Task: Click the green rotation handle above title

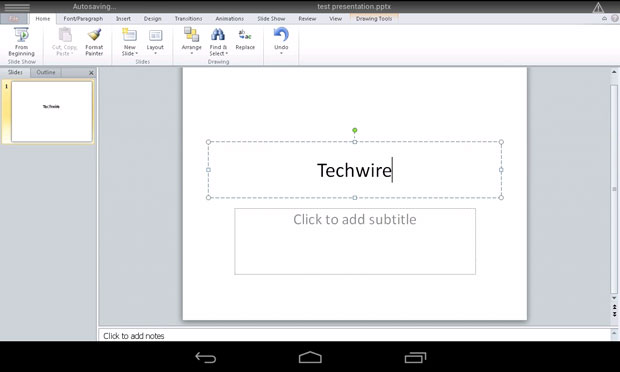Action: coord(355,130)
